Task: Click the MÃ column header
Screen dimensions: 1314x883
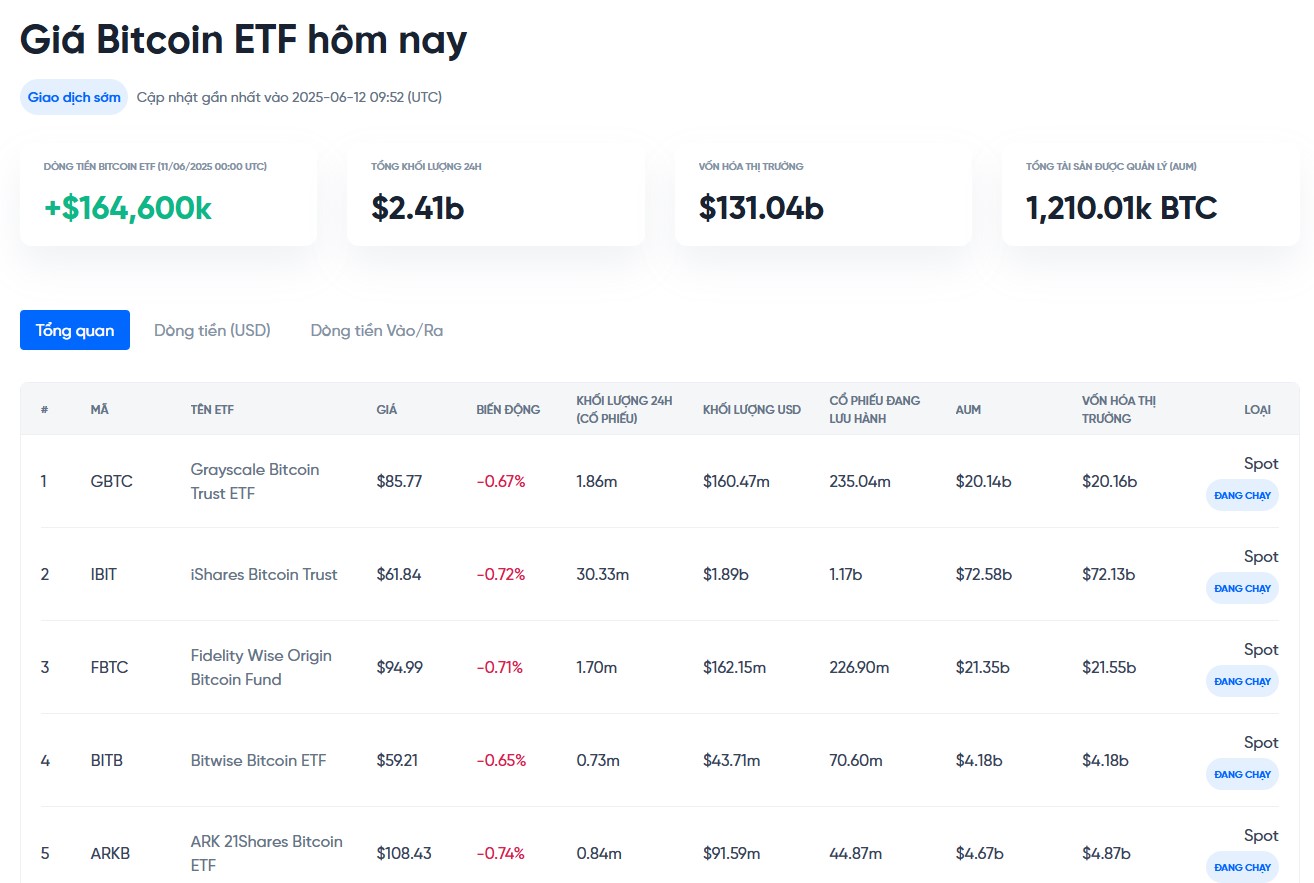Action: 99,409
